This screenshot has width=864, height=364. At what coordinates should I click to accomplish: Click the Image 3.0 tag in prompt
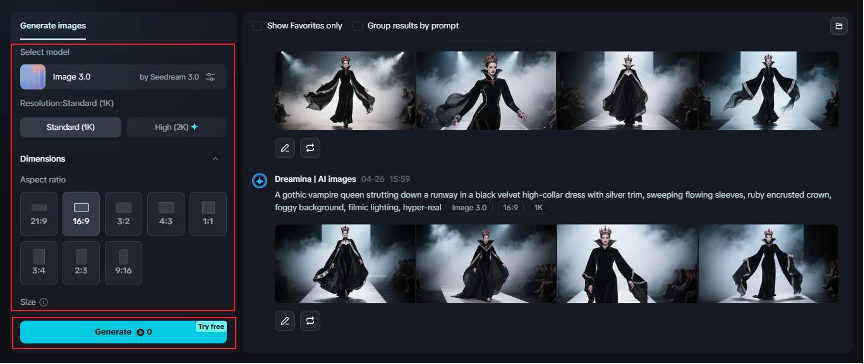468,208
